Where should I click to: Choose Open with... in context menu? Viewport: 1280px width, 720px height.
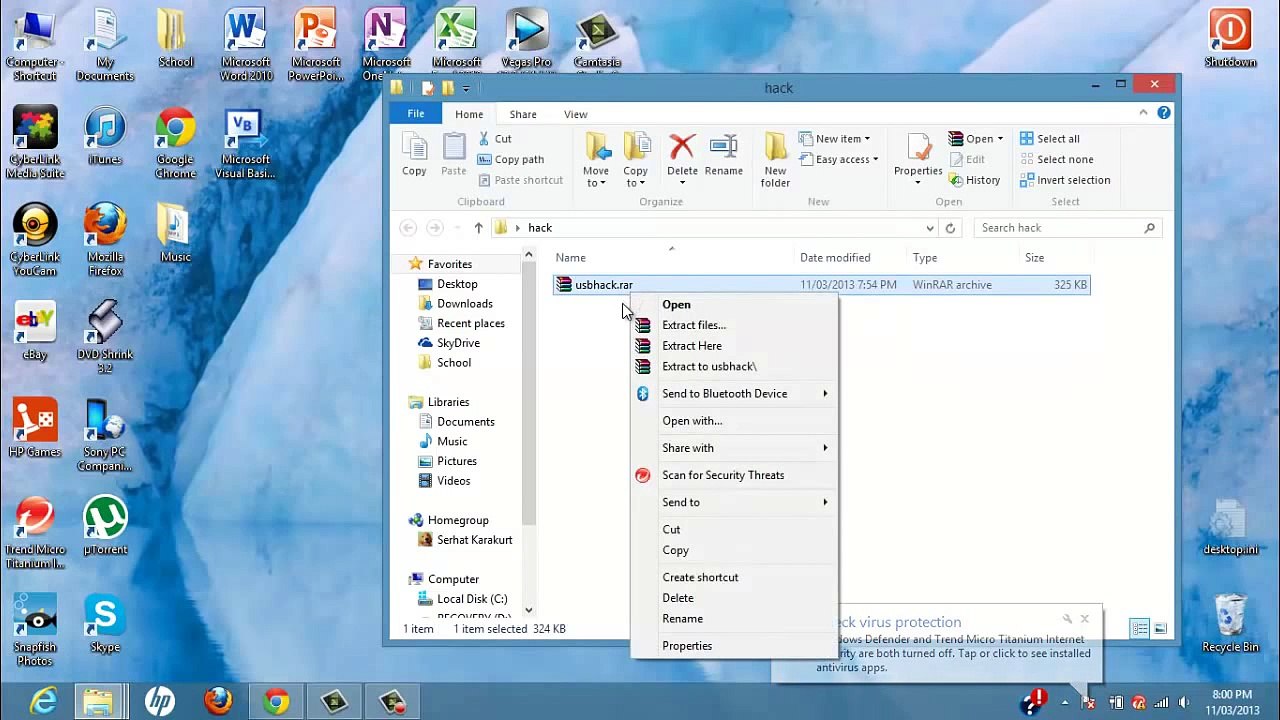[x=733, y=421]
